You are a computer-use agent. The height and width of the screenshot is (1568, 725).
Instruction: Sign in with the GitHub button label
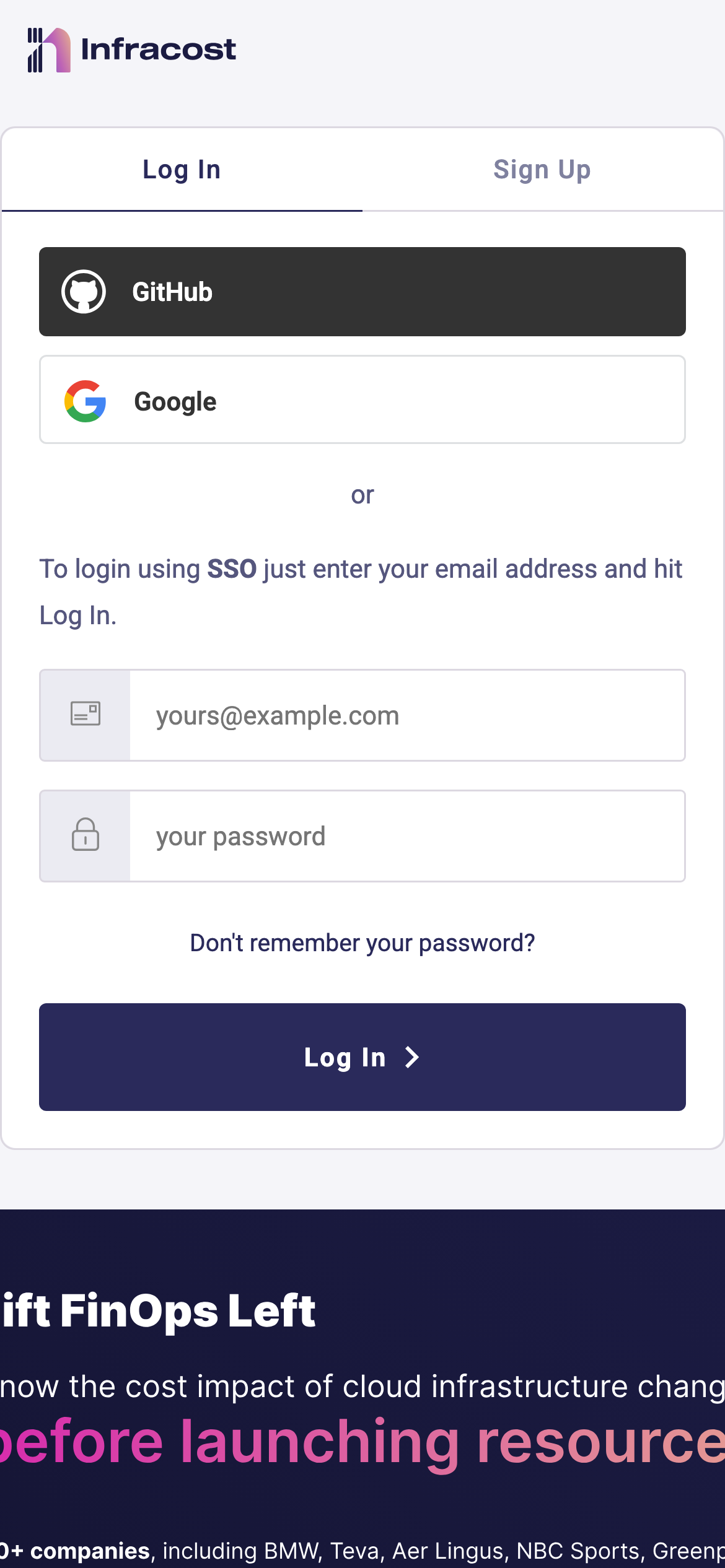(x=172, y=292)
